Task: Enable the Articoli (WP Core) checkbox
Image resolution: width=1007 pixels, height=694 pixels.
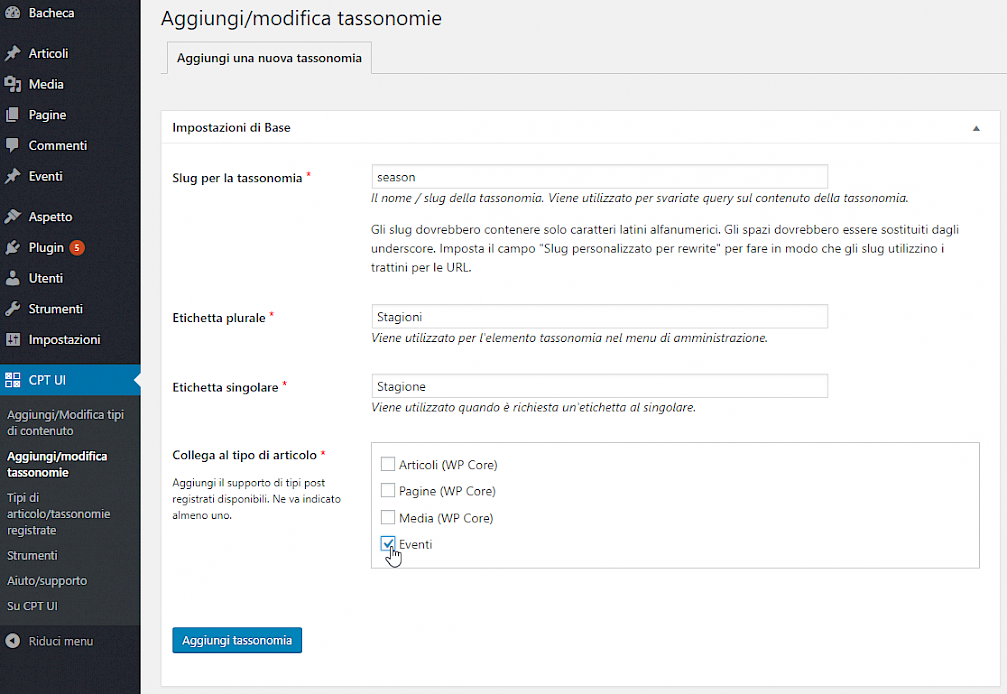Action: tap(388, 464)
